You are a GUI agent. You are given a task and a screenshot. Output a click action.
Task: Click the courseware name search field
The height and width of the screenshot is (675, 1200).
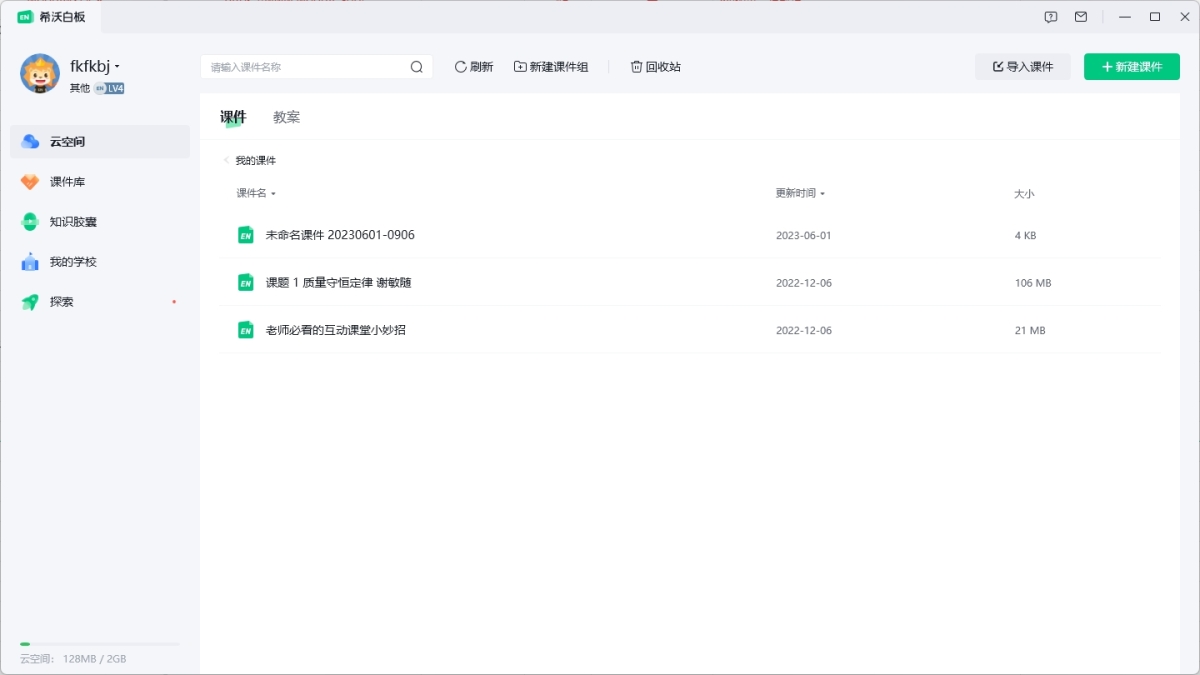tap(305, 67)
